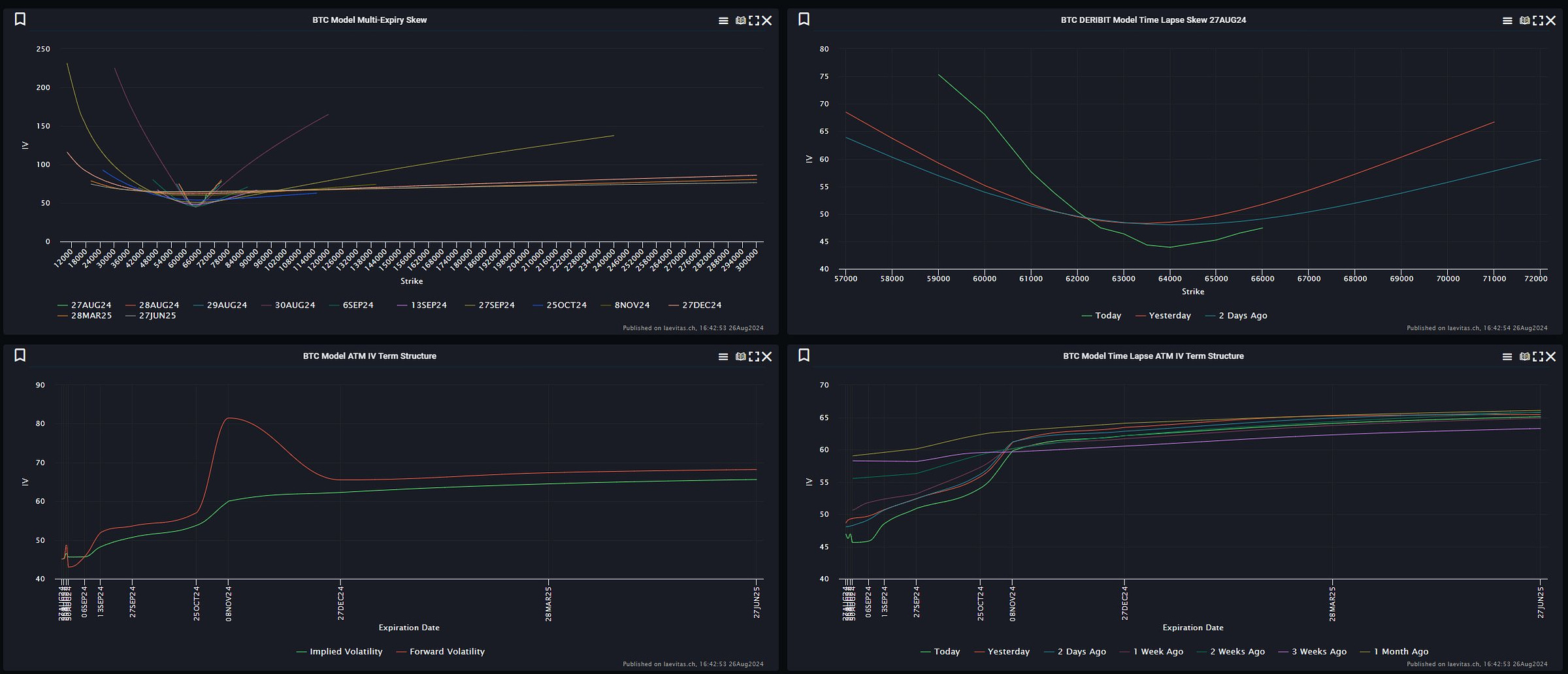Toggle 29AUG24 series in Multi-Expiry Skew legend
This screenshot has height=674, width=1568.
220,305
